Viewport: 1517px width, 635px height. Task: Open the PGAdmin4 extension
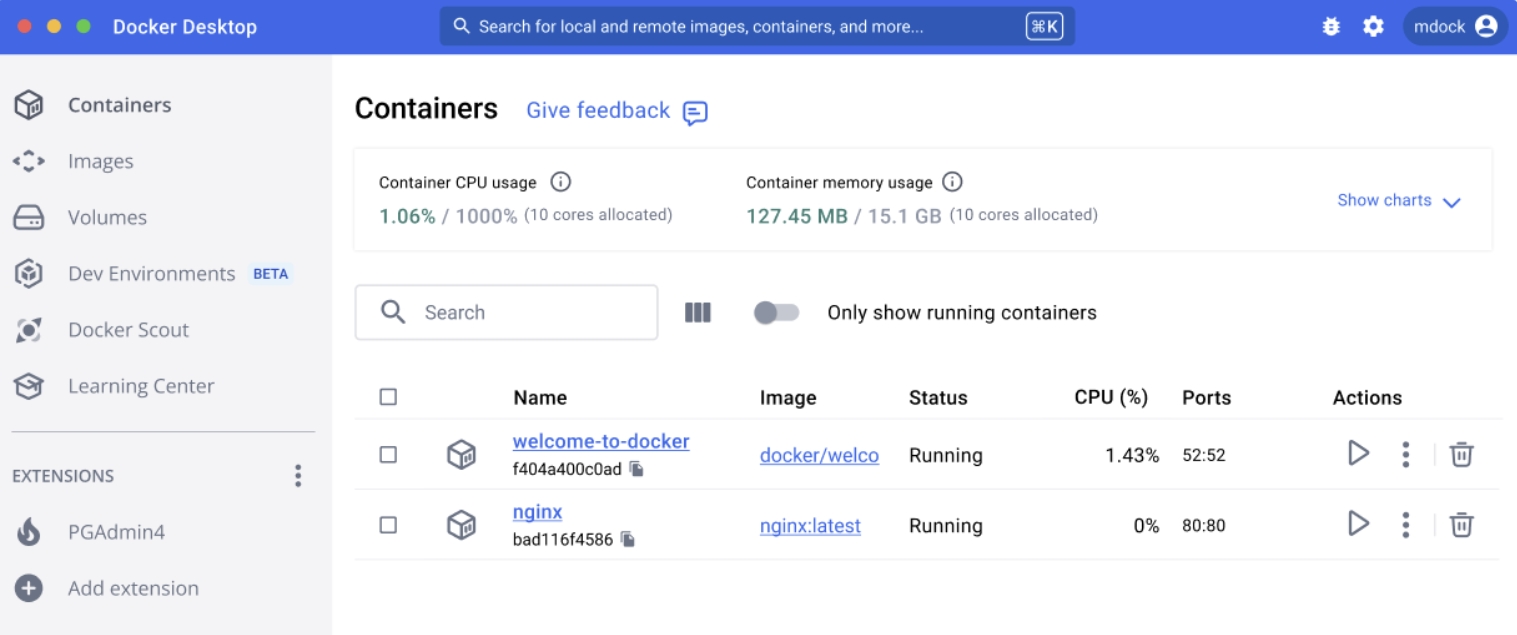coord(116,532)
